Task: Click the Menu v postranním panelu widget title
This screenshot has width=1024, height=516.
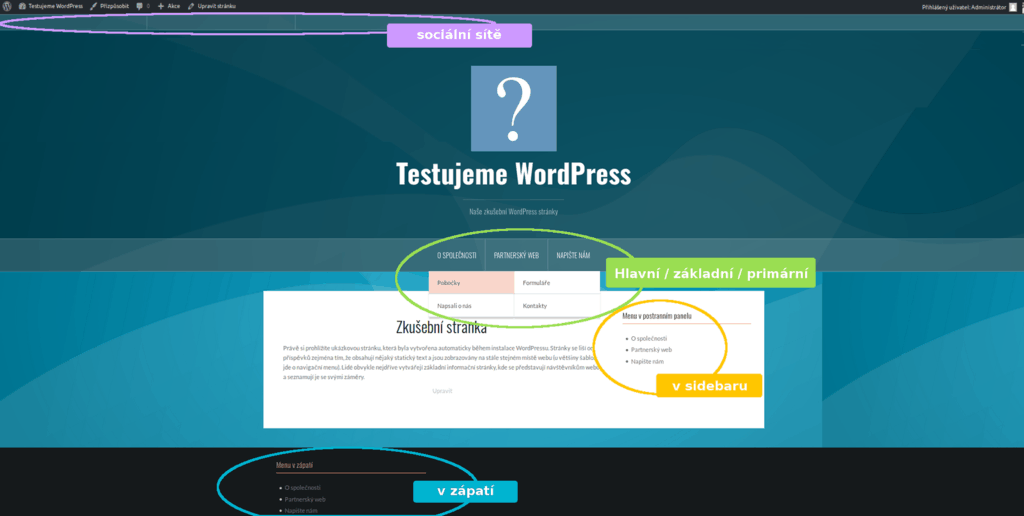Action: (x=657, y=316)
